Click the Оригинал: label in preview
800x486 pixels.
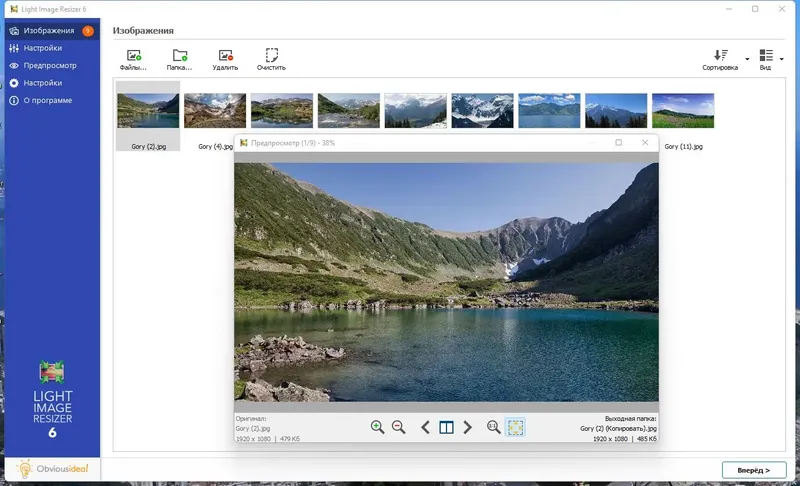click(251, 419)
